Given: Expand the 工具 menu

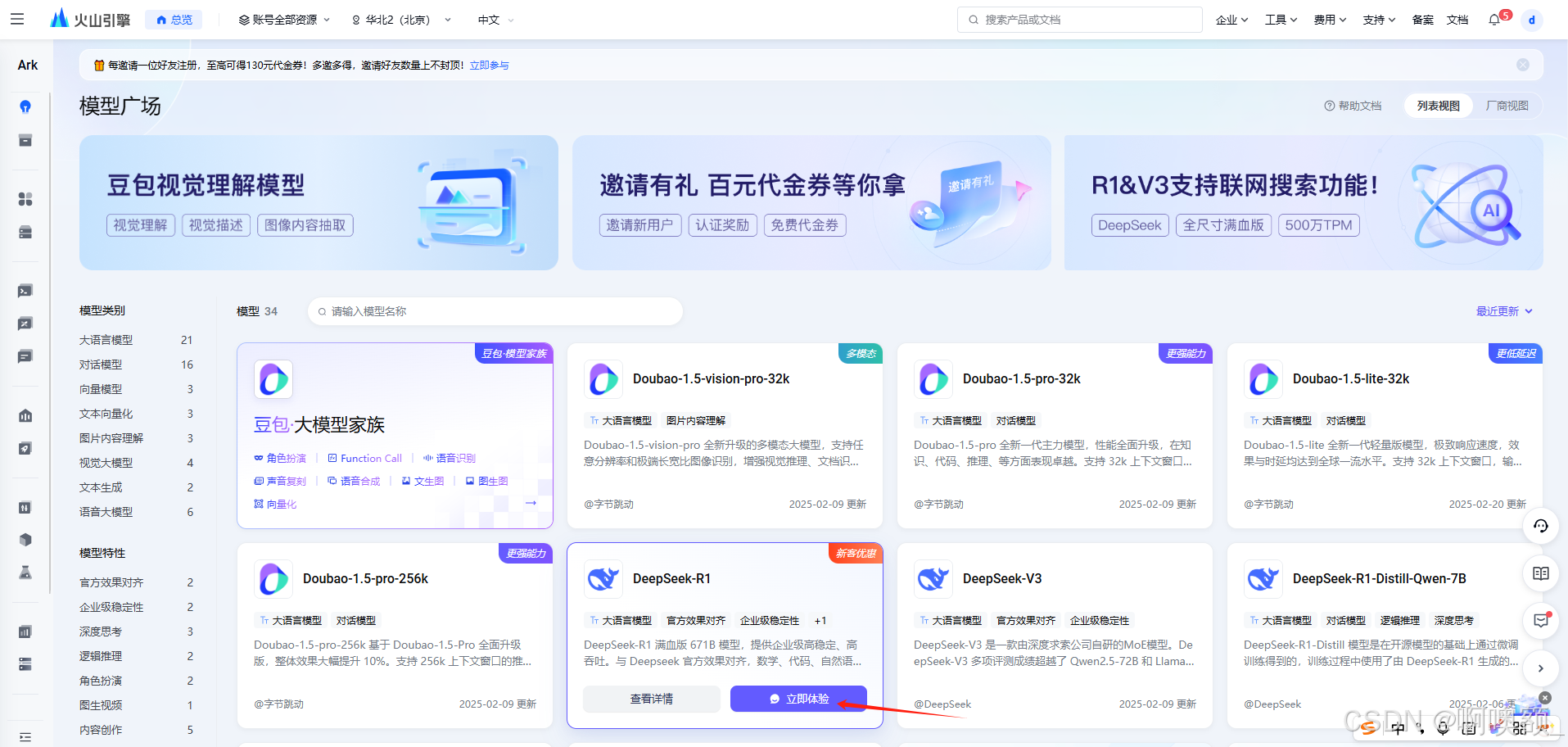Looking at the screenshot, I should point(1281,20).
